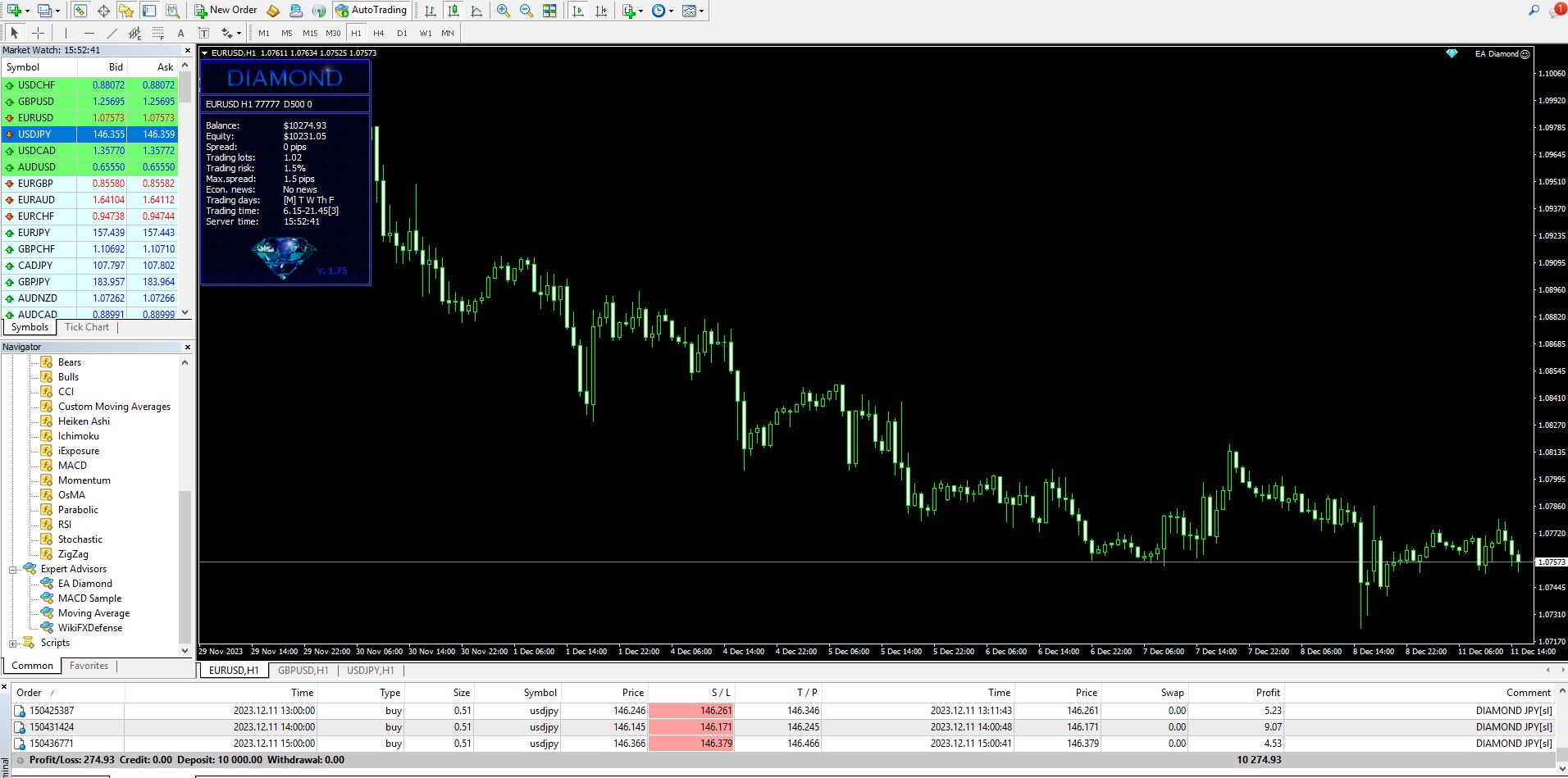Viewport: 1568px width, 778px height.
Task: Toggle Market Watch panel visibility
Action: pyautogui.click(x=80, y=11)
